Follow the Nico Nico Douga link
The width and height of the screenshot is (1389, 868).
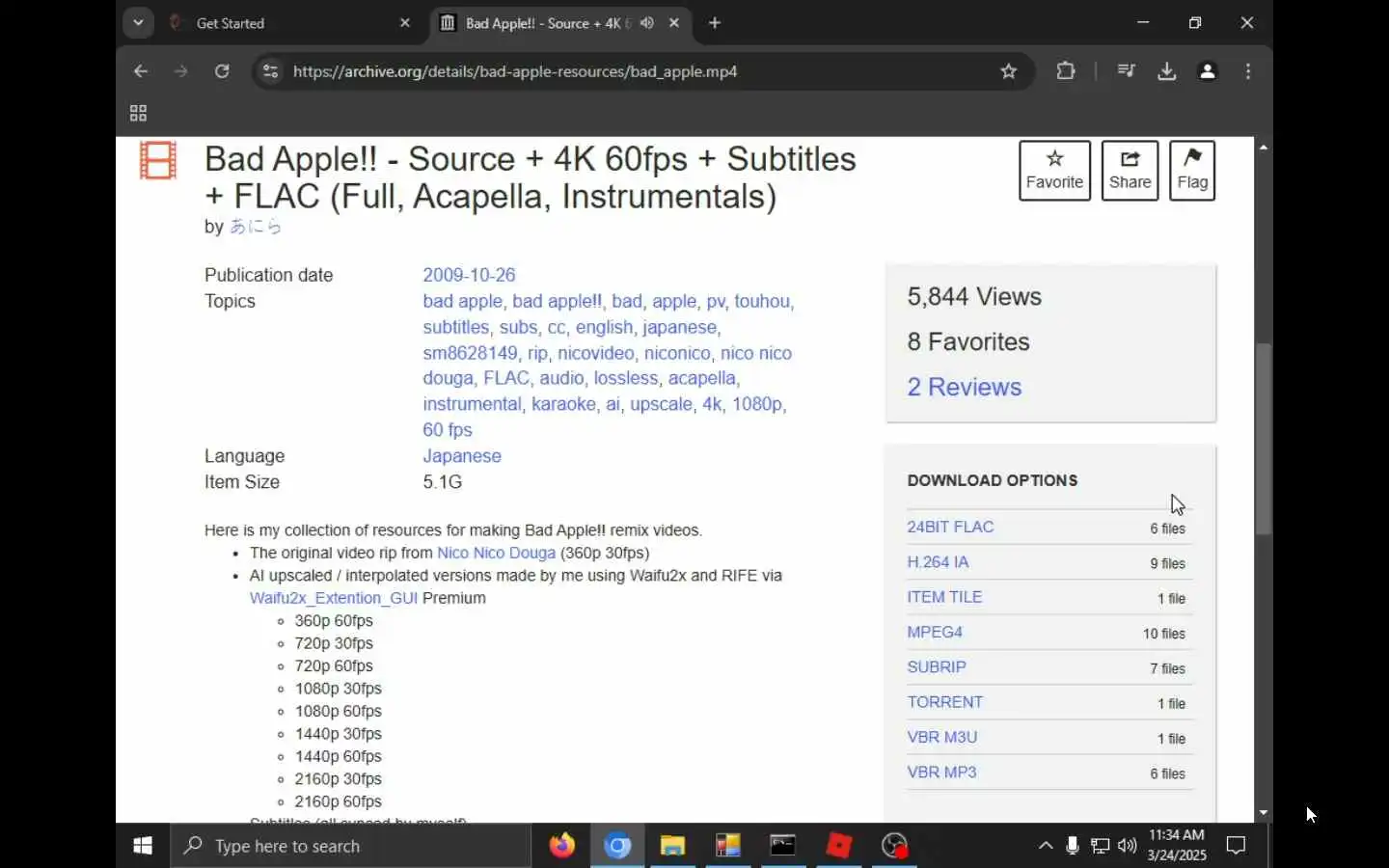coord(496,553)
